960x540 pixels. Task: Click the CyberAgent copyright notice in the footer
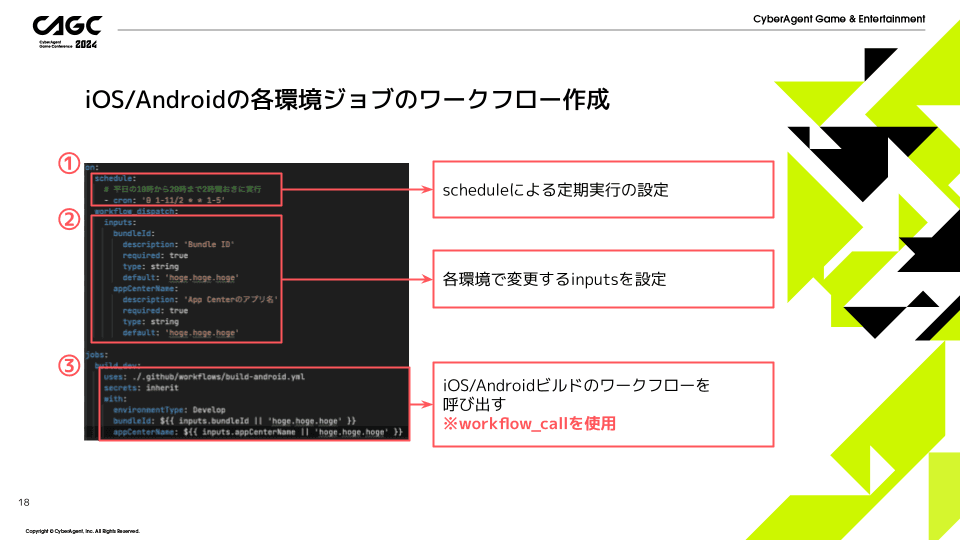82,531
